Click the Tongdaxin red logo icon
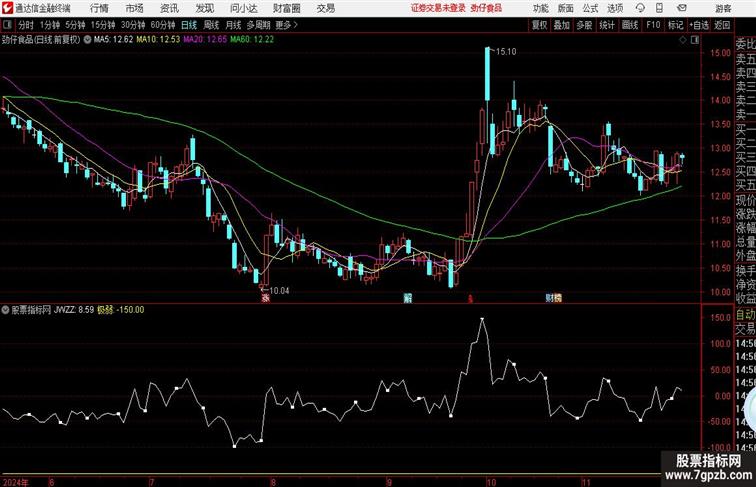 [x=7, y=8]
